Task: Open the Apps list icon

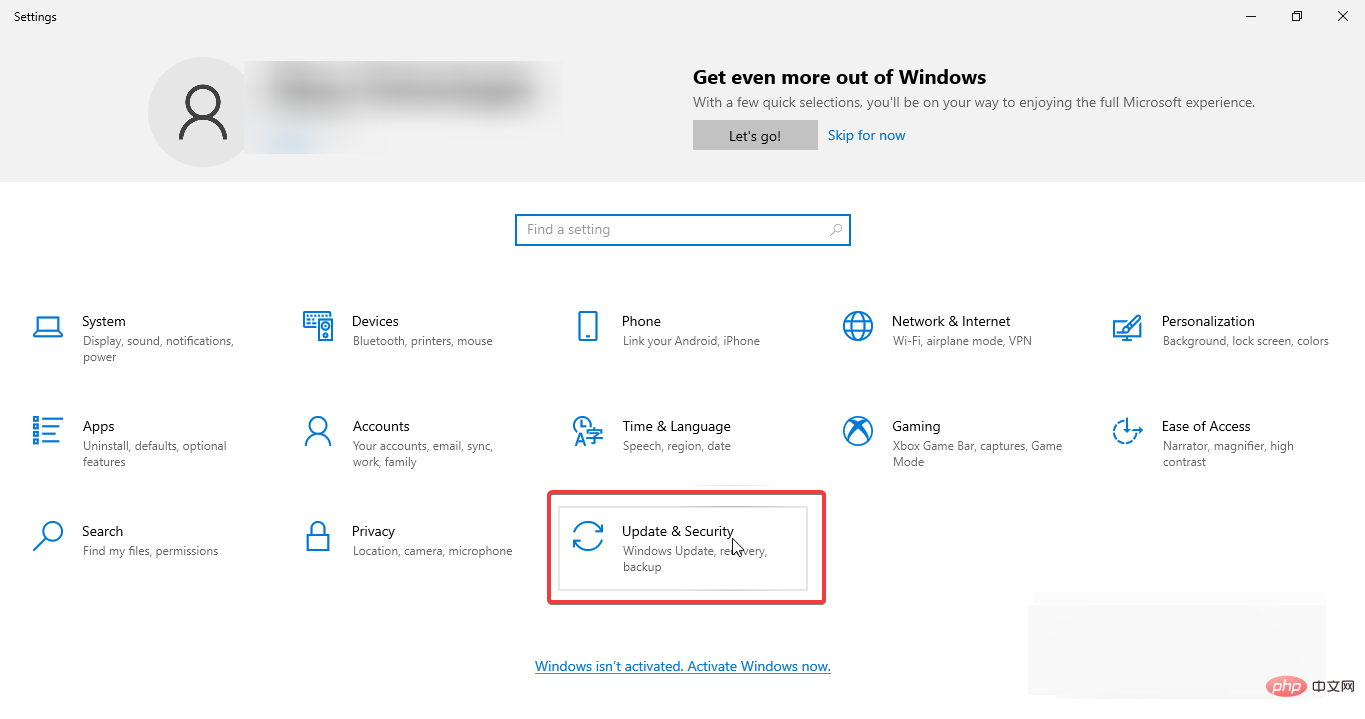Action: pos(47,431)
